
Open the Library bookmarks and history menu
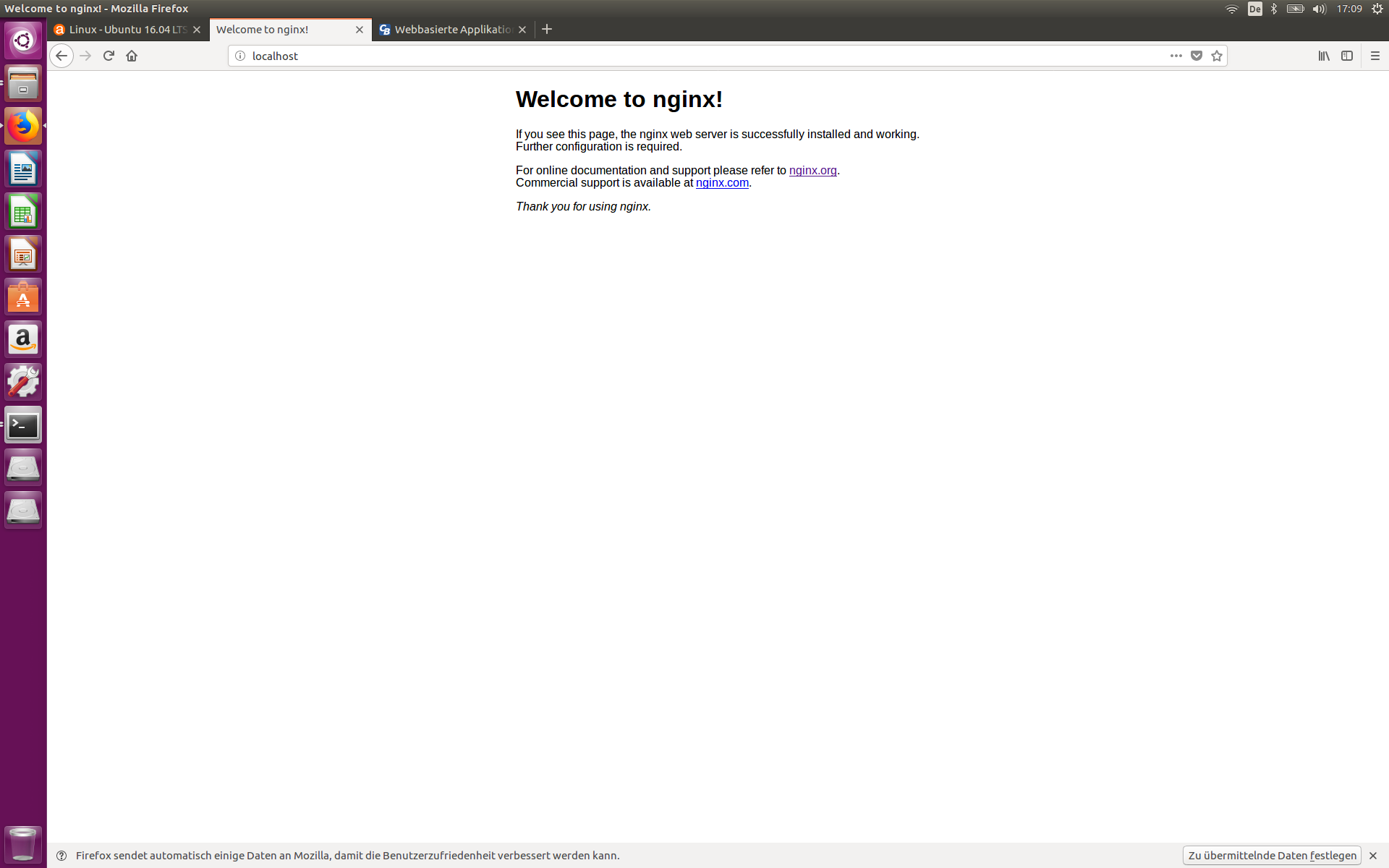click(1323, 56)
